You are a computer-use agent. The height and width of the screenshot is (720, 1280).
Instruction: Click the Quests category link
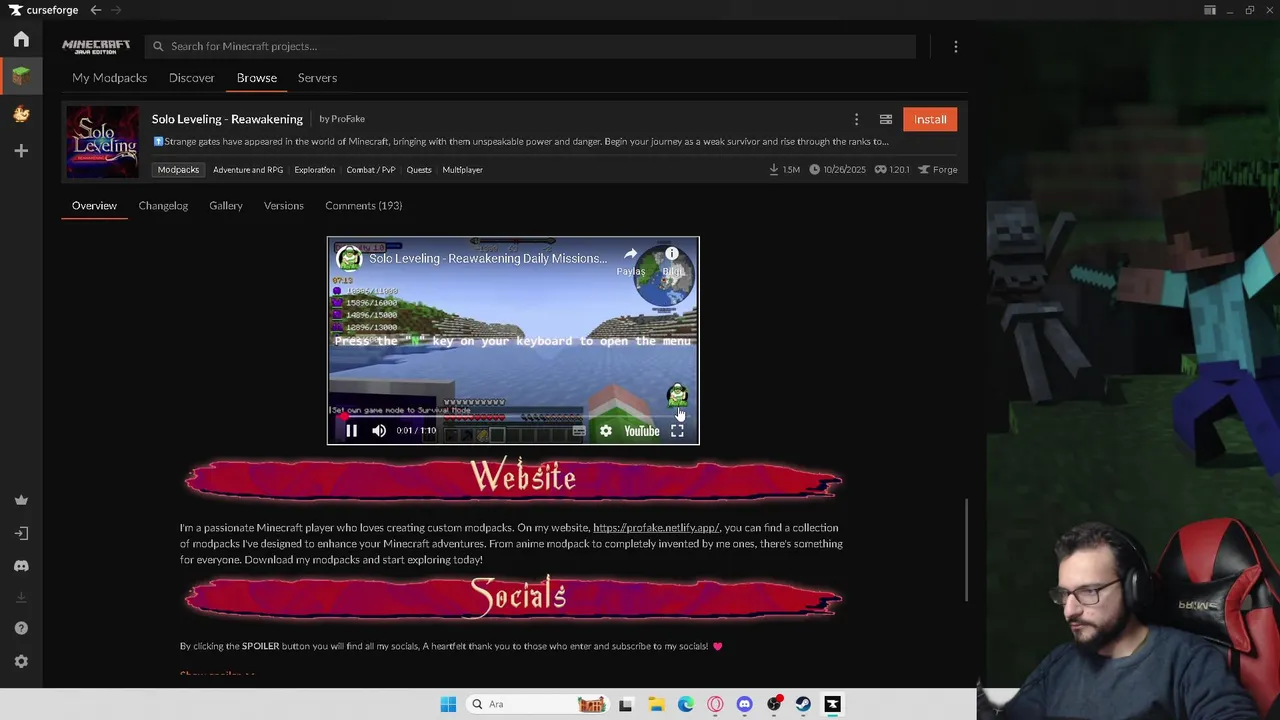(419, 170)
